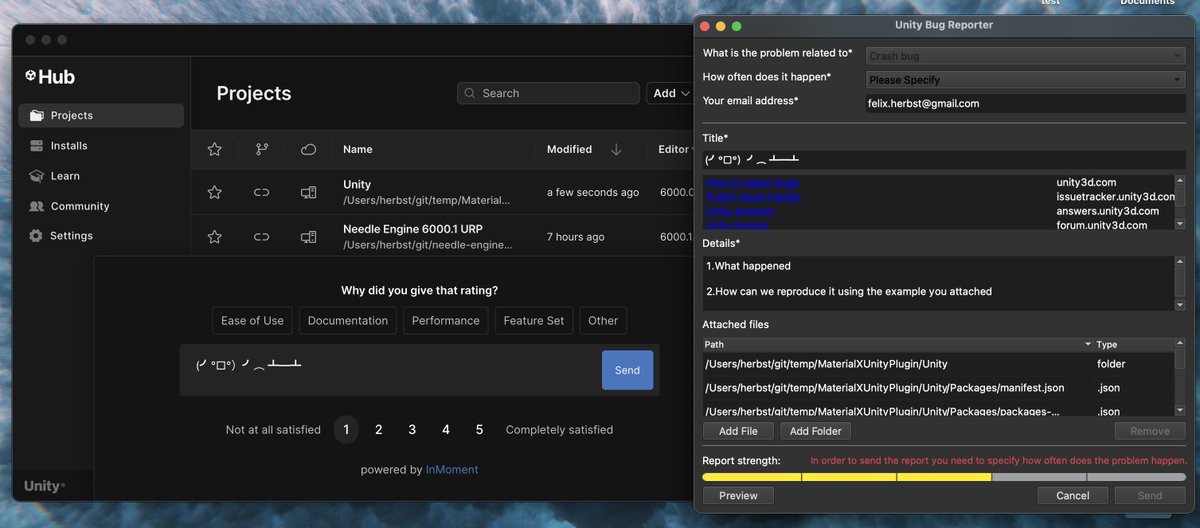Click the Details text area

(x=938, y=283)
